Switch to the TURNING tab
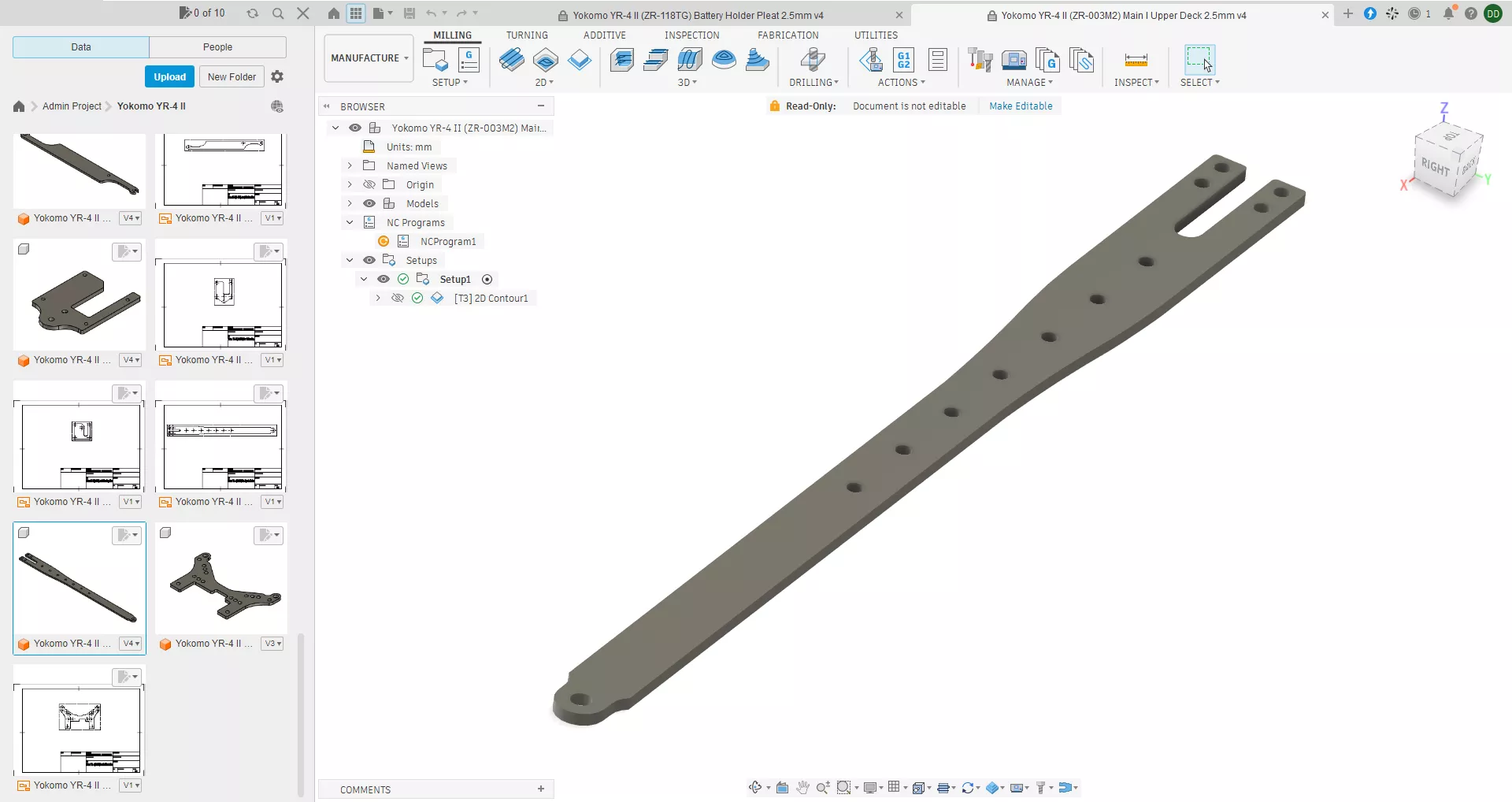 pos(527,35)
